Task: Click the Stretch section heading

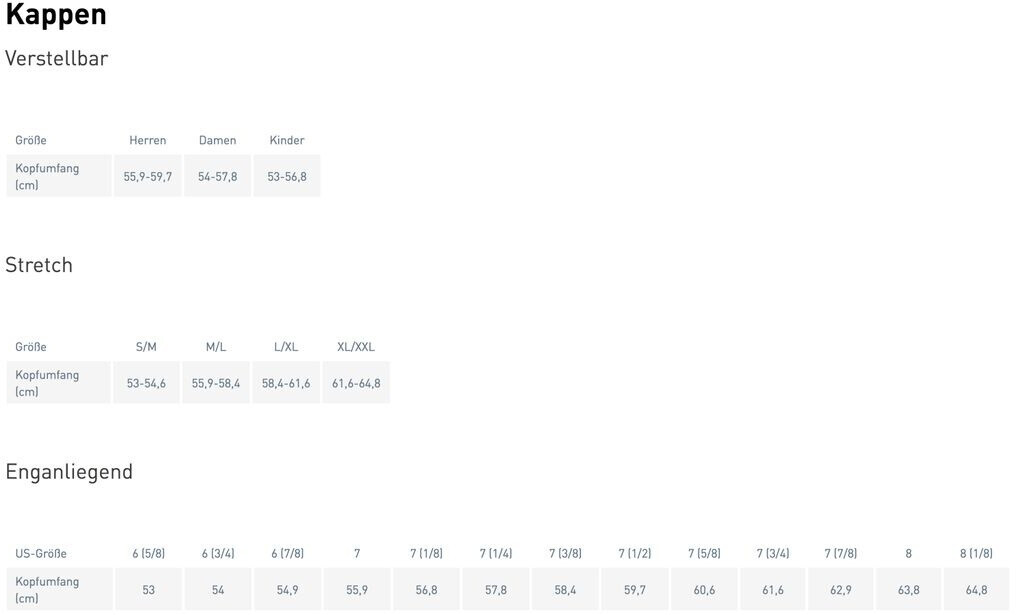Action: (x=39, y=265)
